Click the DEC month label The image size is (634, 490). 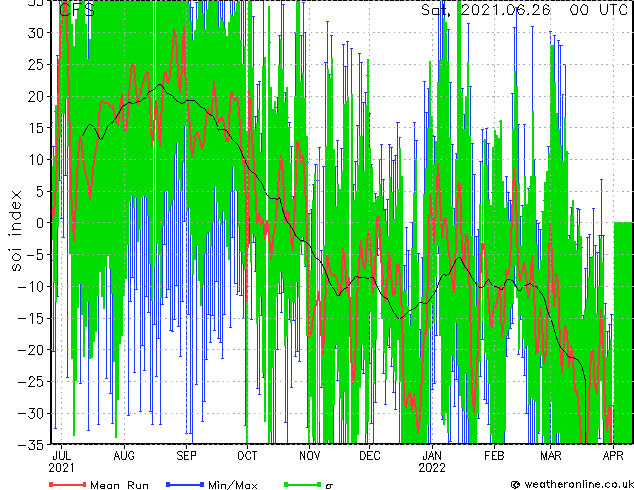pyautogui.click(x=370, y=456)
